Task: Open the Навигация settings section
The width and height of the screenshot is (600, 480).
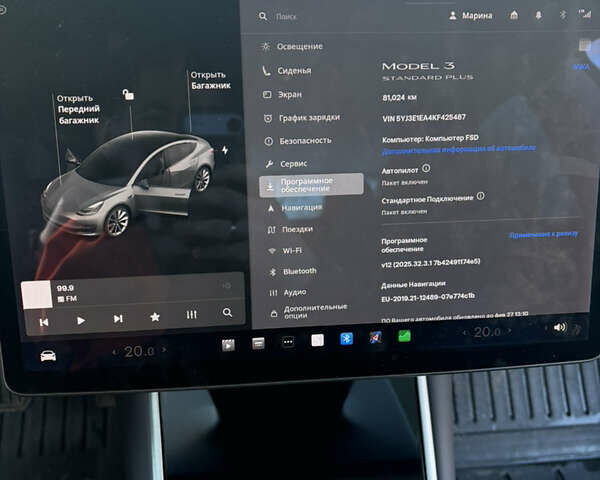Action: [301, 208]
